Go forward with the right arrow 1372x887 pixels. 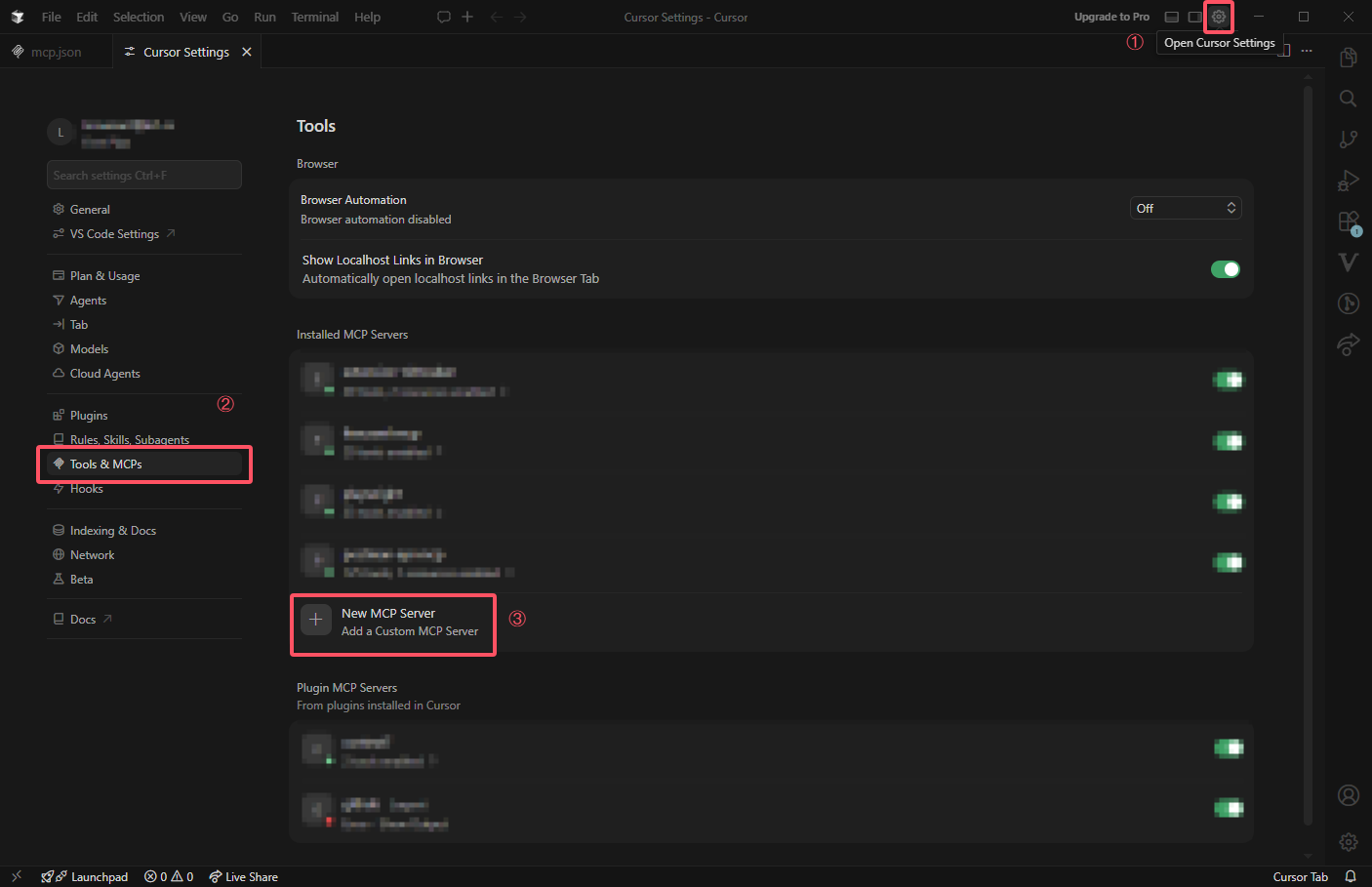point(520,17)
